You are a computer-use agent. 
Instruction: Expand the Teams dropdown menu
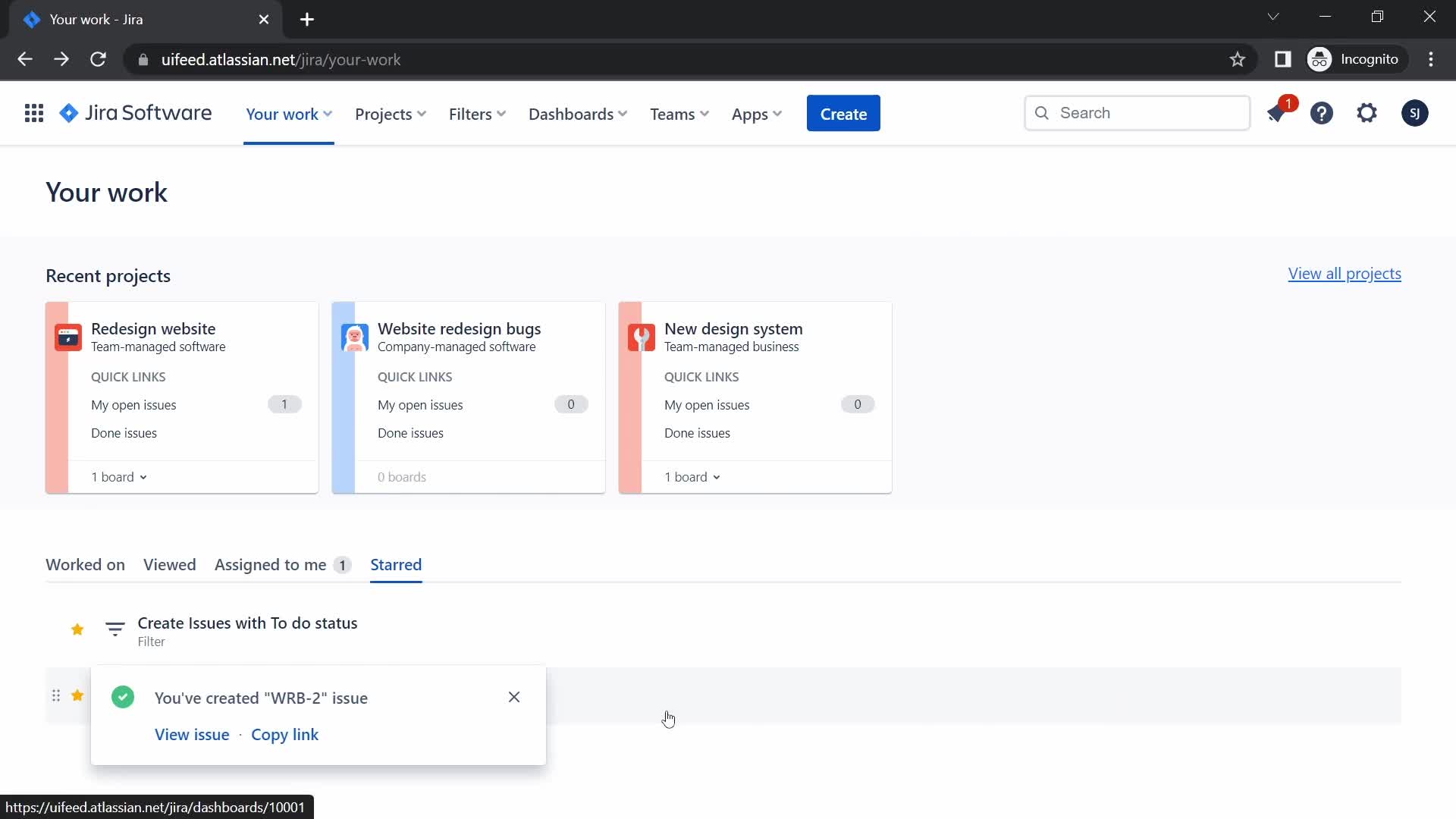[679, 114]
